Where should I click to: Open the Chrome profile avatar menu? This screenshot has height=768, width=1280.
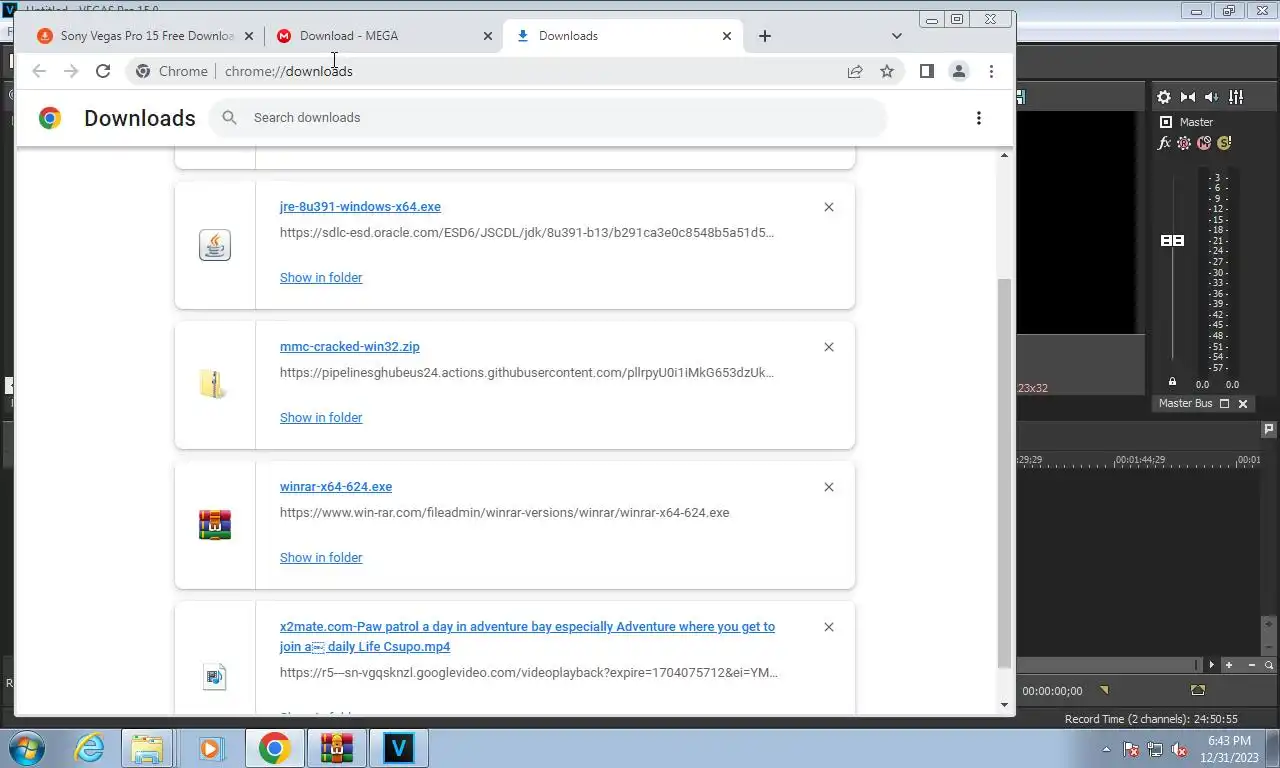(x=959, y=71)
